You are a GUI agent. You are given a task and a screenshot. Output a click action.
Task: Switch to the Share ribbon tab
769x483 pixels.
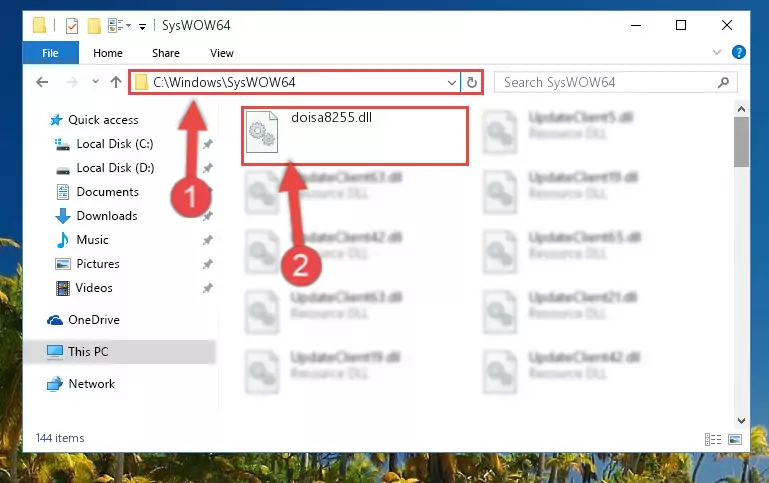tap(166, 53)
